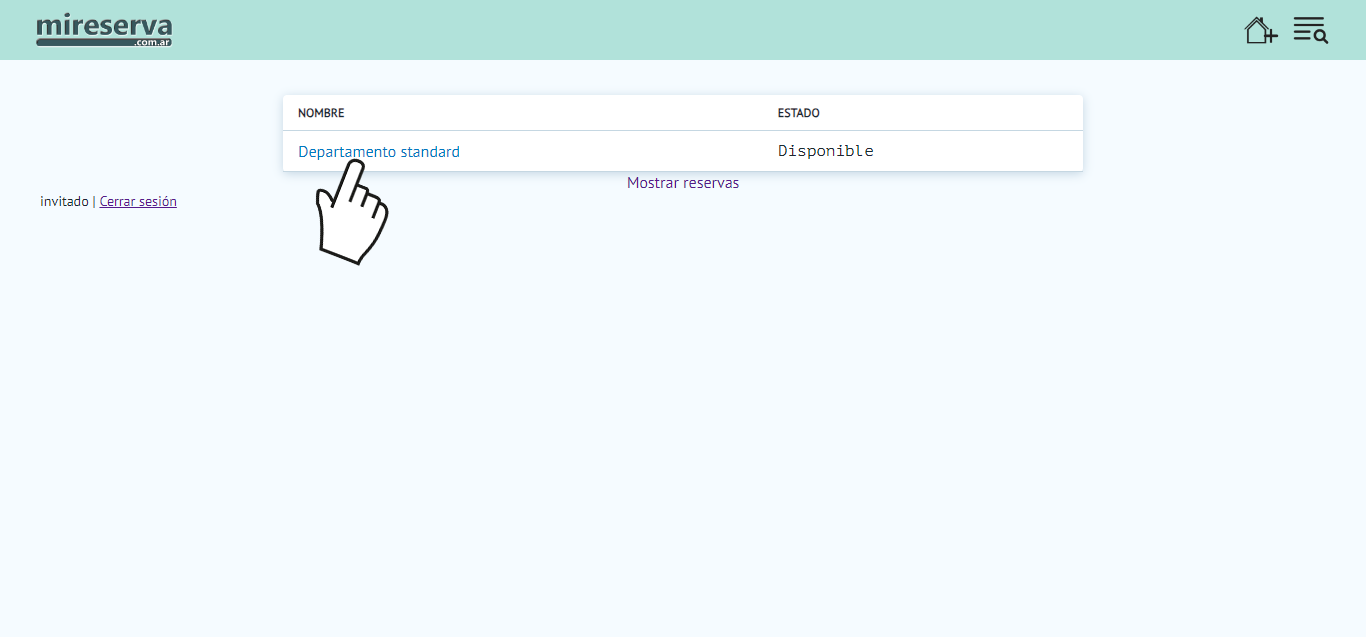
Task: Click the word "standard" in the listing name
Action: click(430, 152)
